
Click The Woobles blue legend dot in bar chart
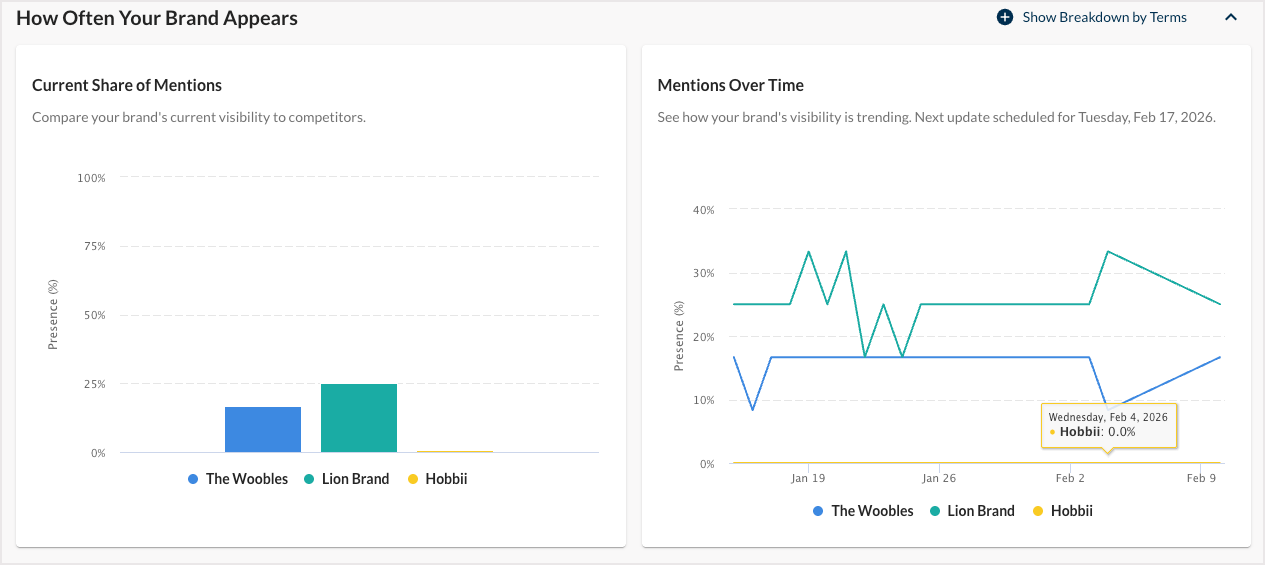[193, 480]
